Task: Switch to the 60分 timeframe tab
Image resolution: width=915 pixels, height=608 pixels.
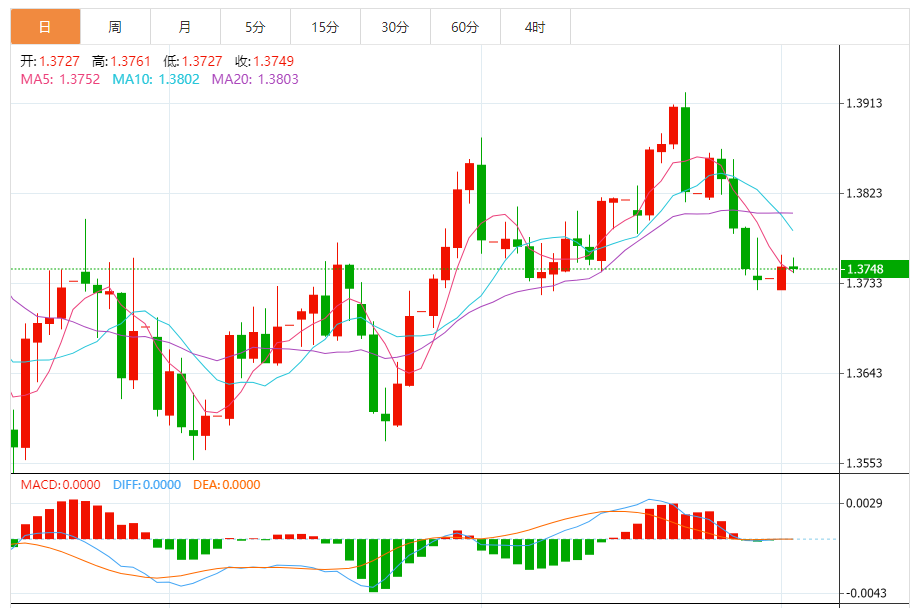Action: coord(465,27)
